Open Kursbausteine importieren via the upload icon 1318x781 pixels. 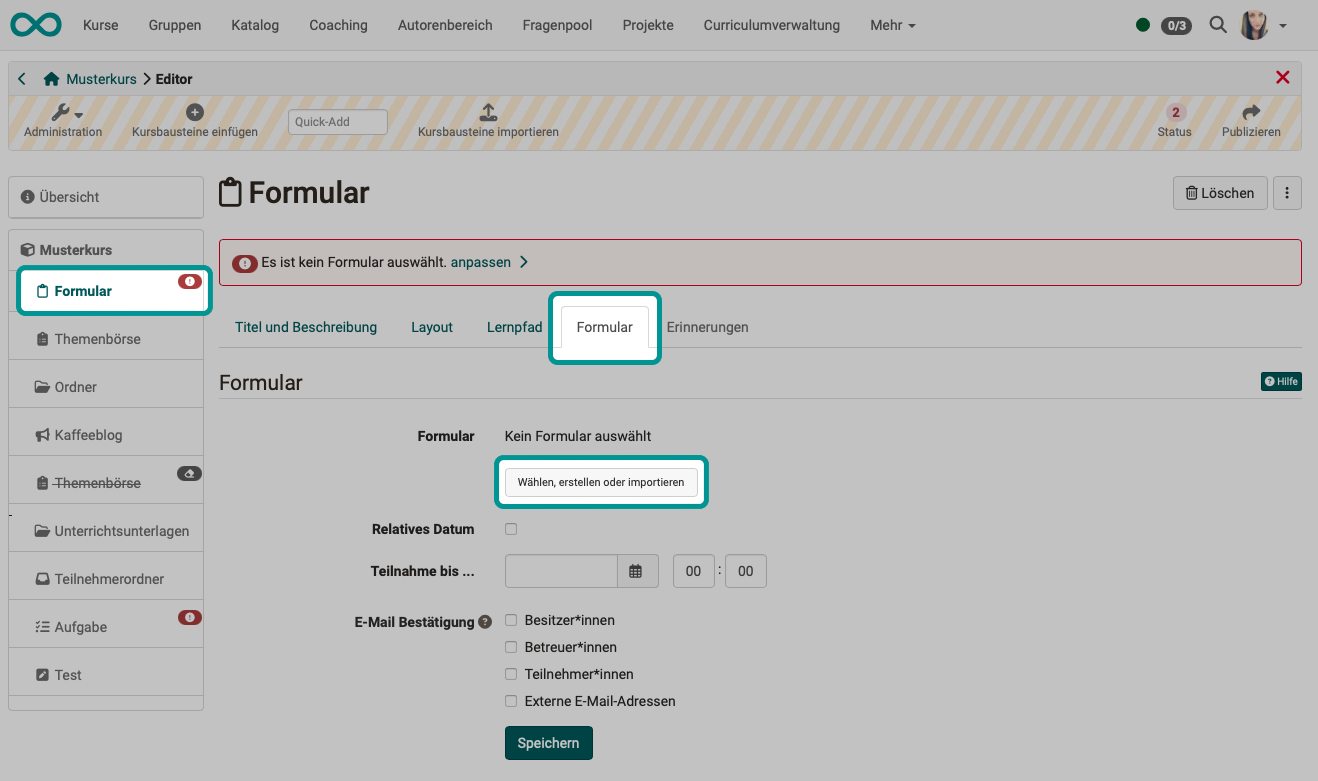[487, 113]
